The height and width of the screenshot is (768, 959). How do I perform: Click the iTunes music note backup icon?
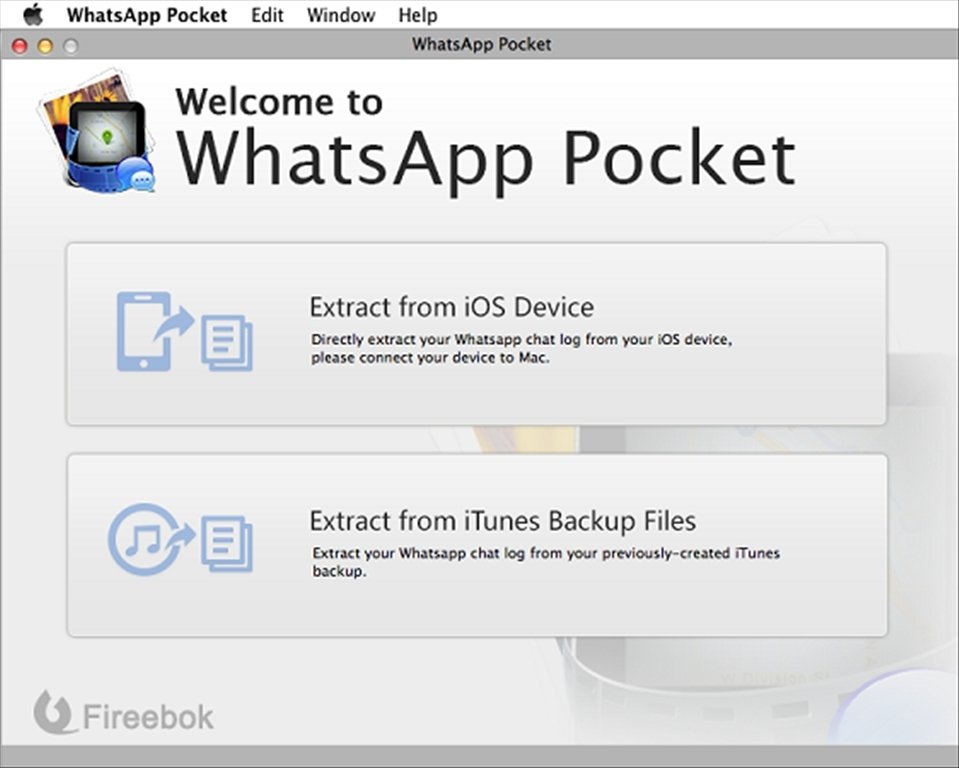180,539
